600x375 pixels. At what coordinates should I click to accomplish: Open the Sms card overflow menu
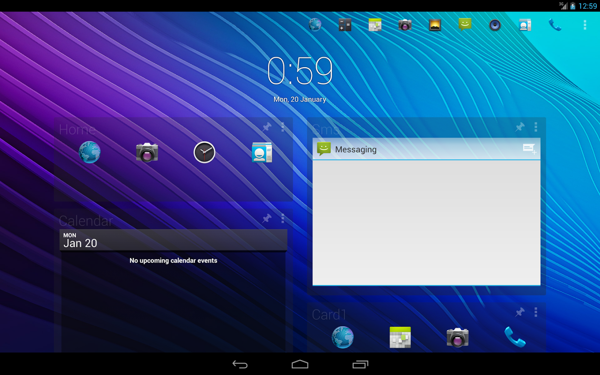coord(536,127)
